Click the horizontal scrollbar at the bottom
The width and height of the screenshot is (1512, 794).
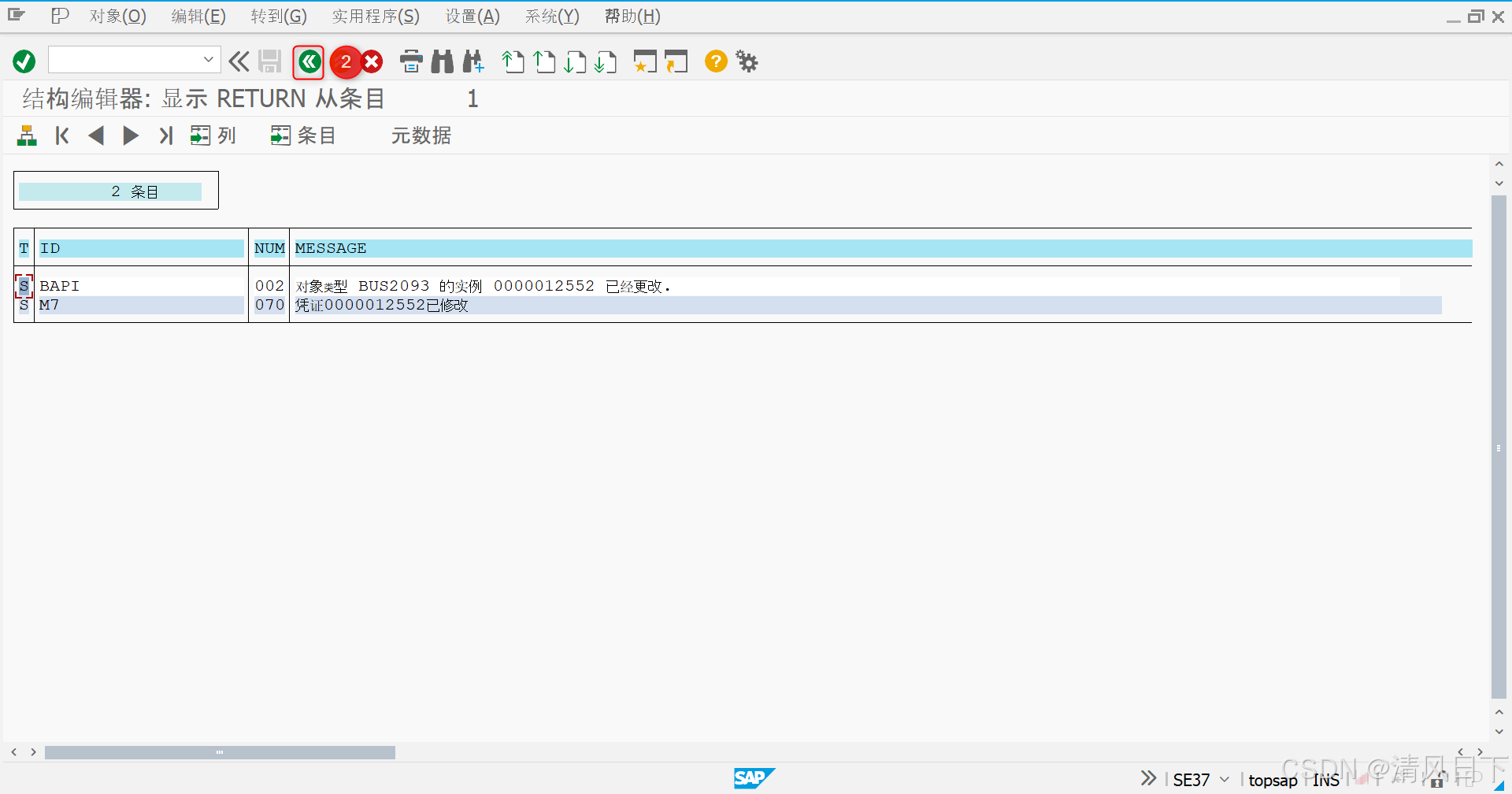point(220,752)
